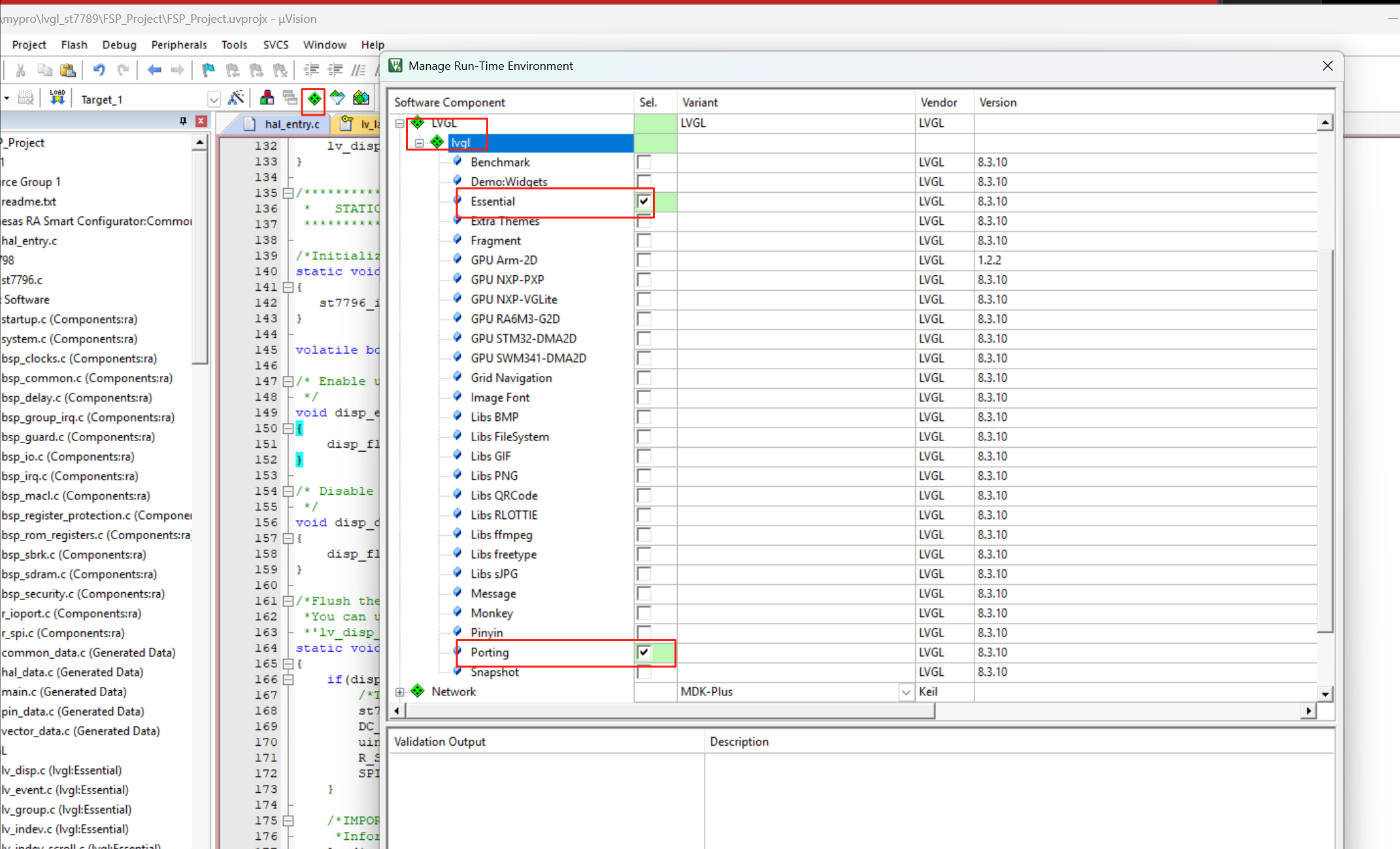Open the Pack Installer icon

coord(361,99)
